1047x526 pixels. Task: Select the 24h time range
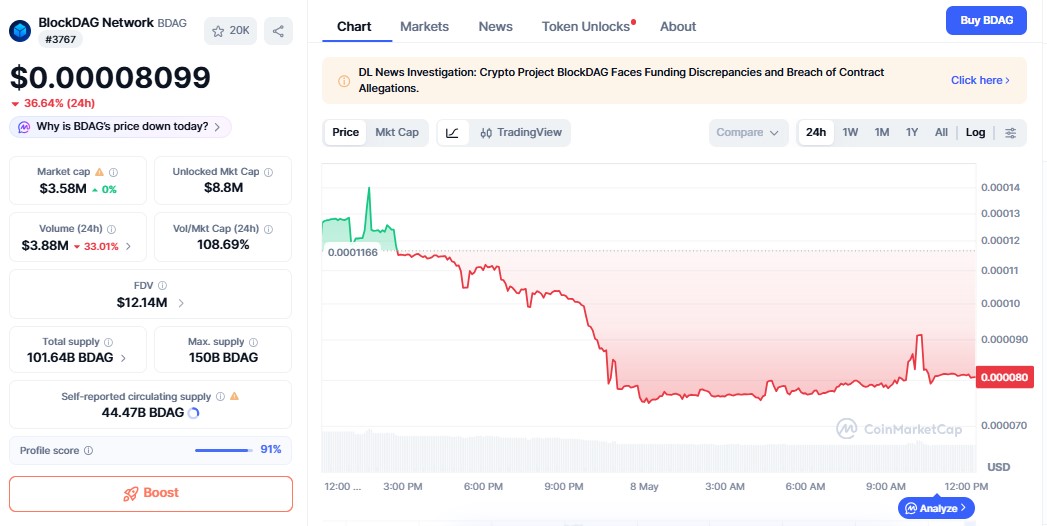[x=815, y=132]
